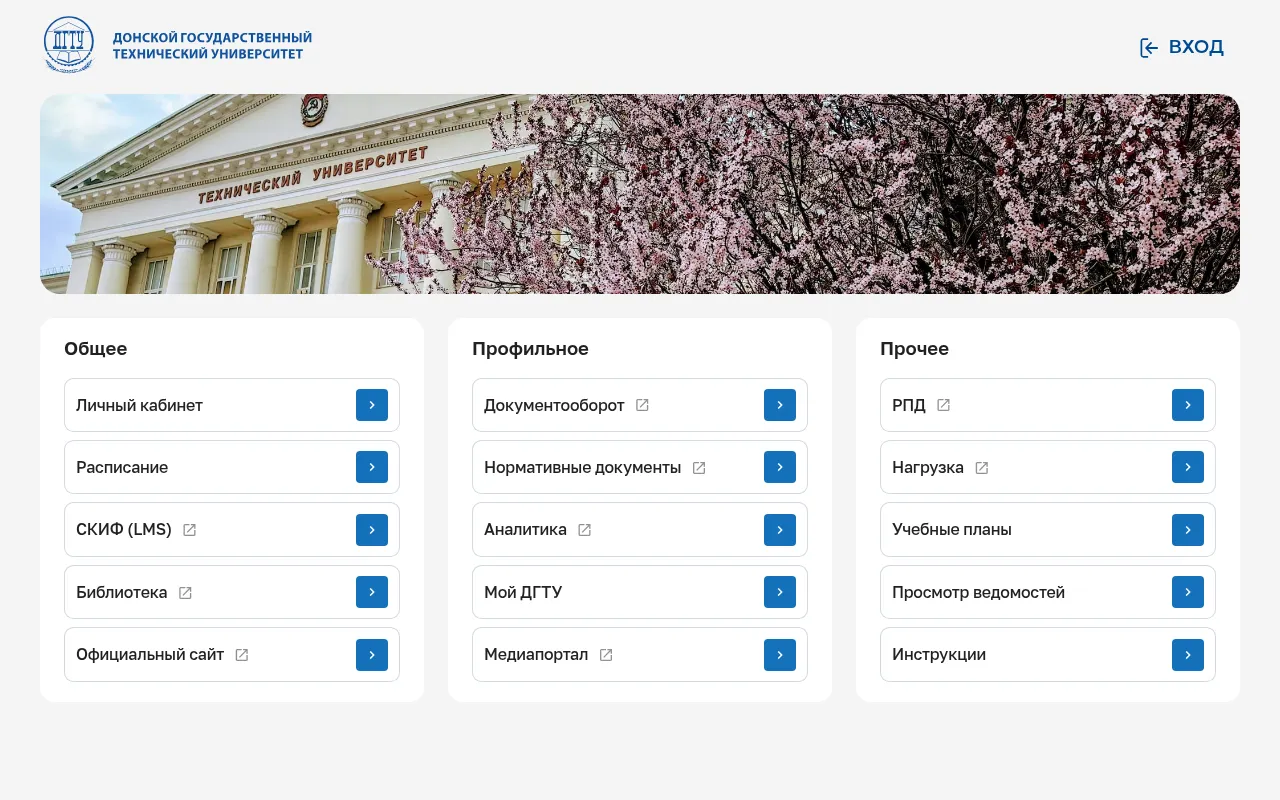Image resolution: width=1280 pixels, height=800 pixels.
Task: Click the ВХОД login button
Action: coord(1182,47)
